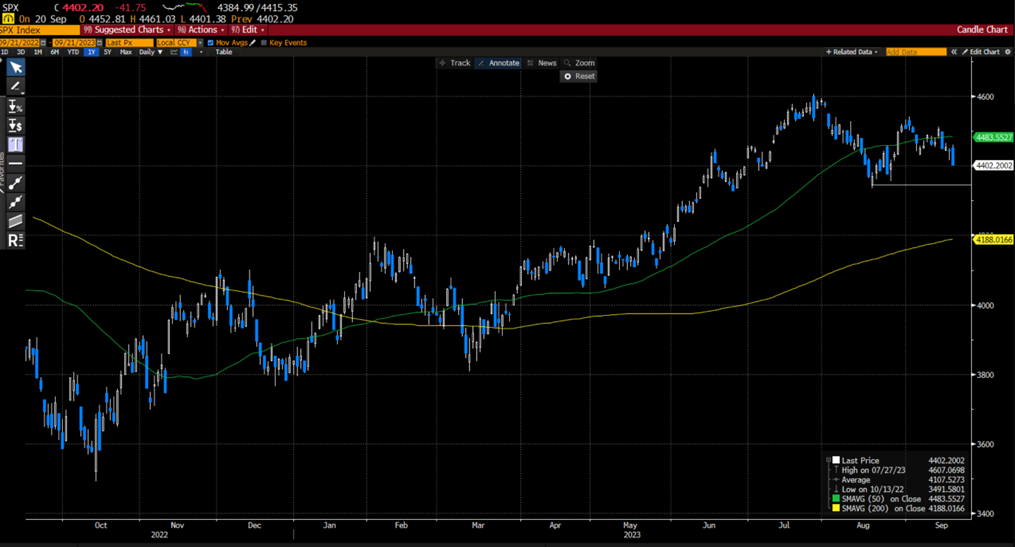
Task: Activate the text annotation tool
Action: [15, 144]
